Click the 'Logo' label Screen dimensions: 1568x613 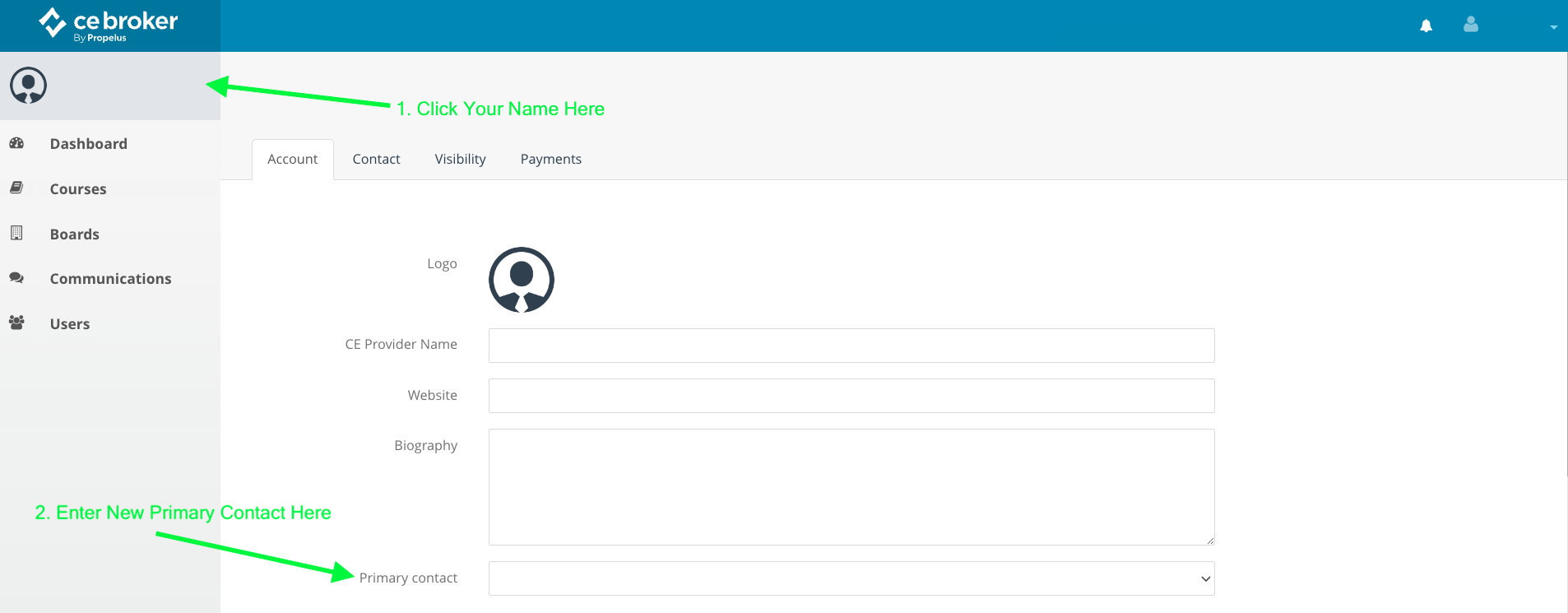[x=442, y=264]
